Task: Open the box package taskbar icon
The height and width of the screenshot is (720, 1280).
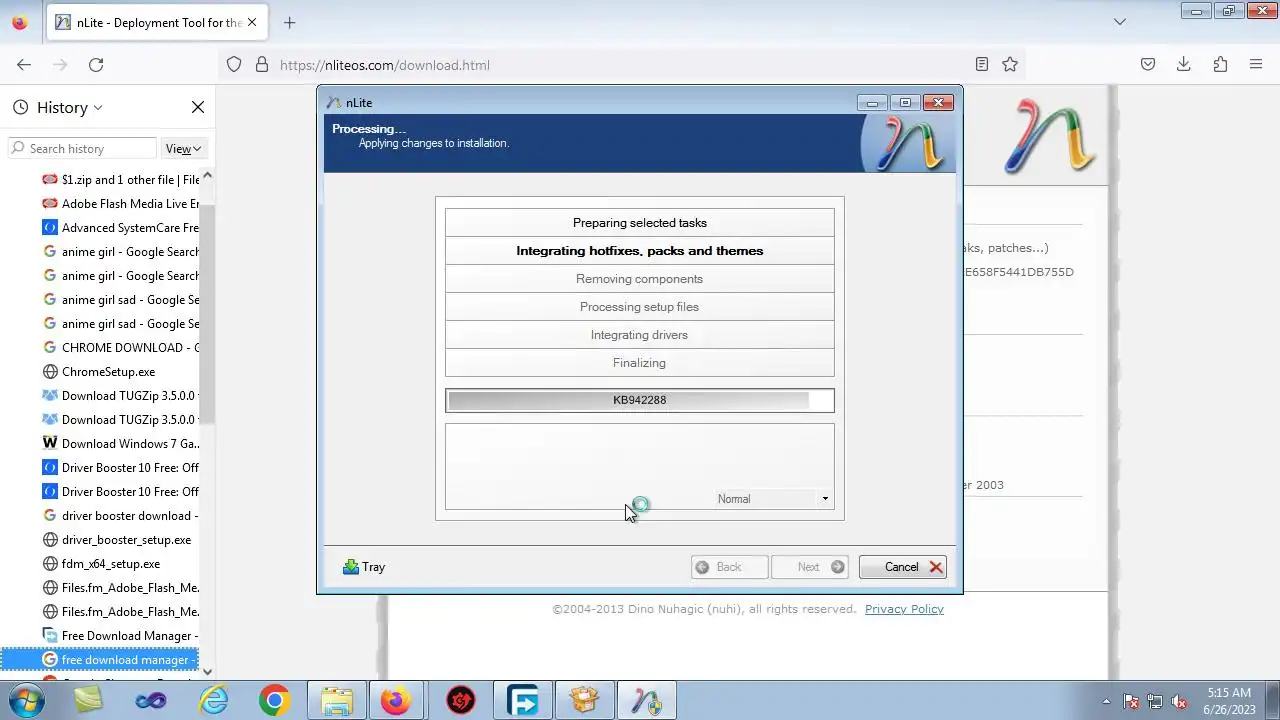Action: (x=584, y=700)
